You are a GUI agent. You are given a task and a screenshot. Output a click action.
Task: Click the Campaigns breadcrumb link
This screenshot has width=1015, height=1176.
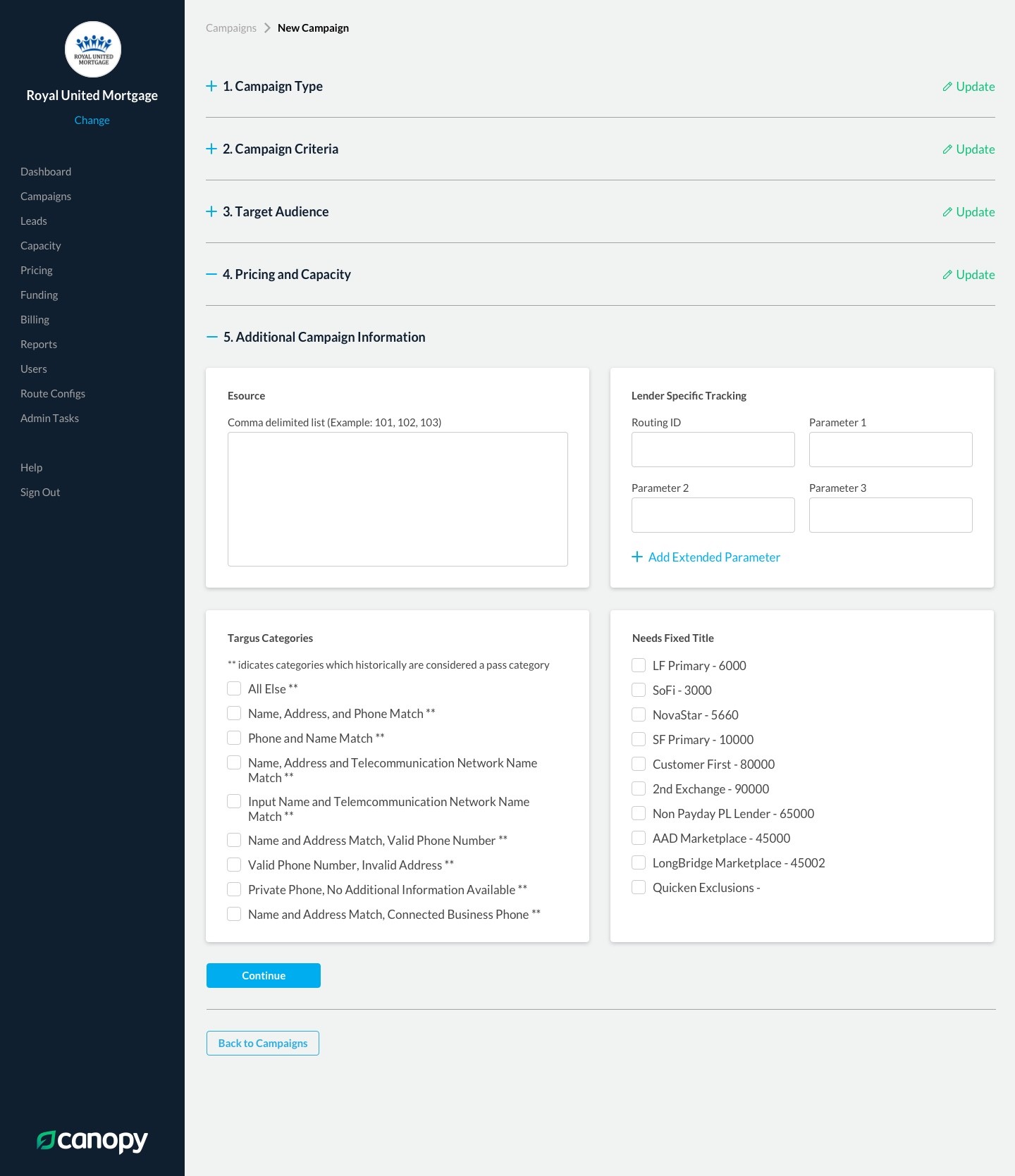coord(231,28)
